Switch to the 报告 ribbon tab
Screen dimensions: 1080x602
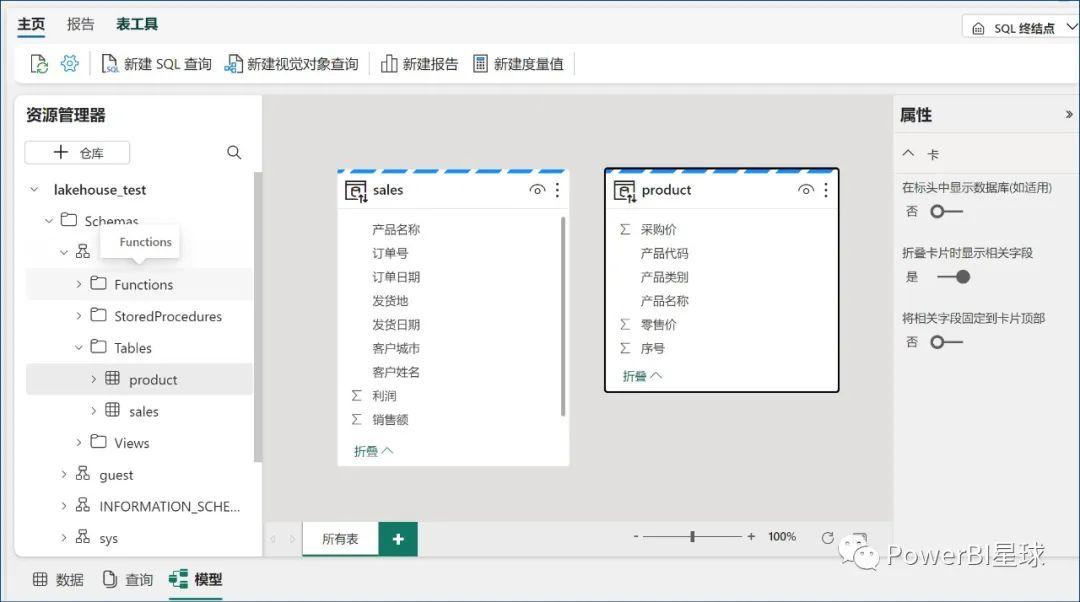click(80, 23)
